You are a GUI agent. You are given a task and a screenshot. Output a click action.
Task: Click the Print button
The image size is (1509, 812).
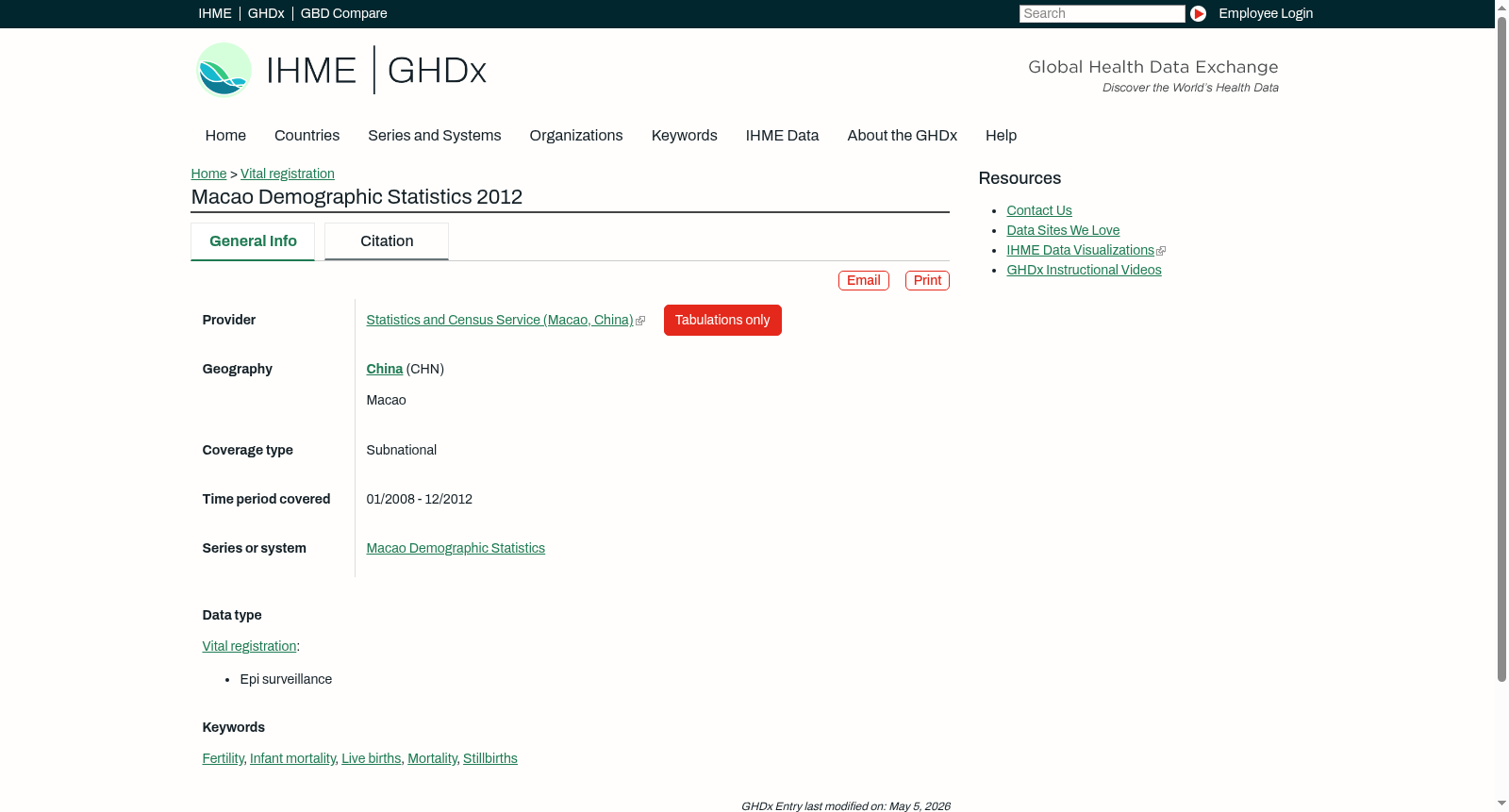click(x=927, y=281)
